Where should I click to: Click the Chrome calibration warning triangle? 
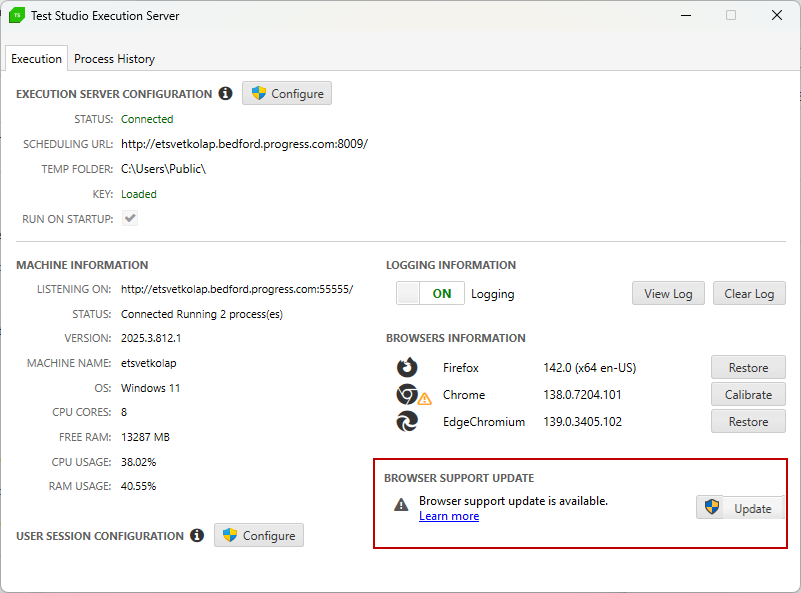[x=425, y=398]
